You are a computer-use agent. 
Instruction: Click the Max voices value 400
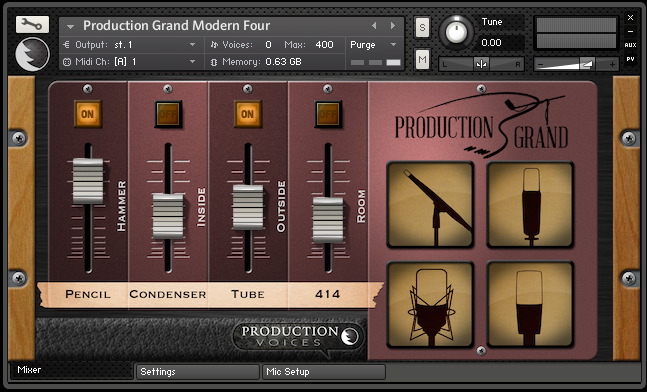pyautogui.click(x=324, y=45)
